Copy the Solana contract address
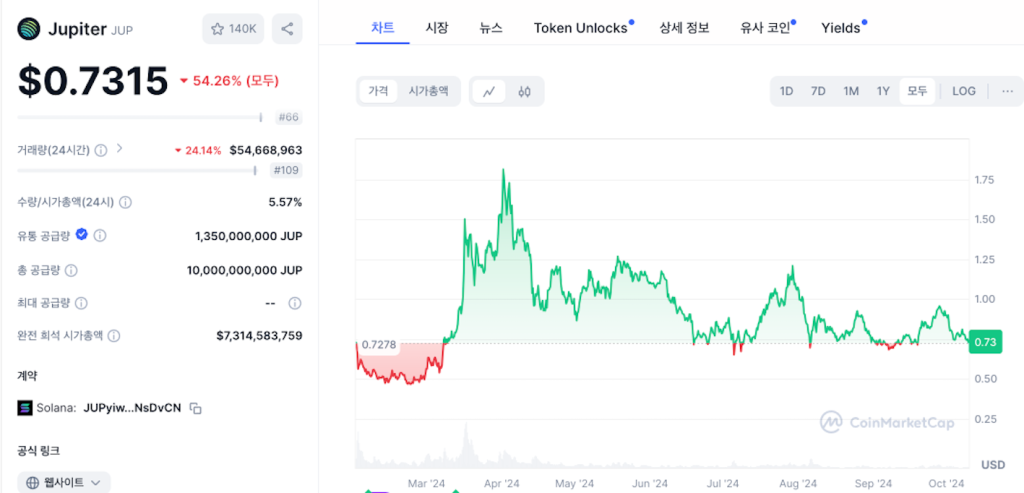Image resolution: width=1024 pixels, height=493 pixels. (x=195, y=408)
